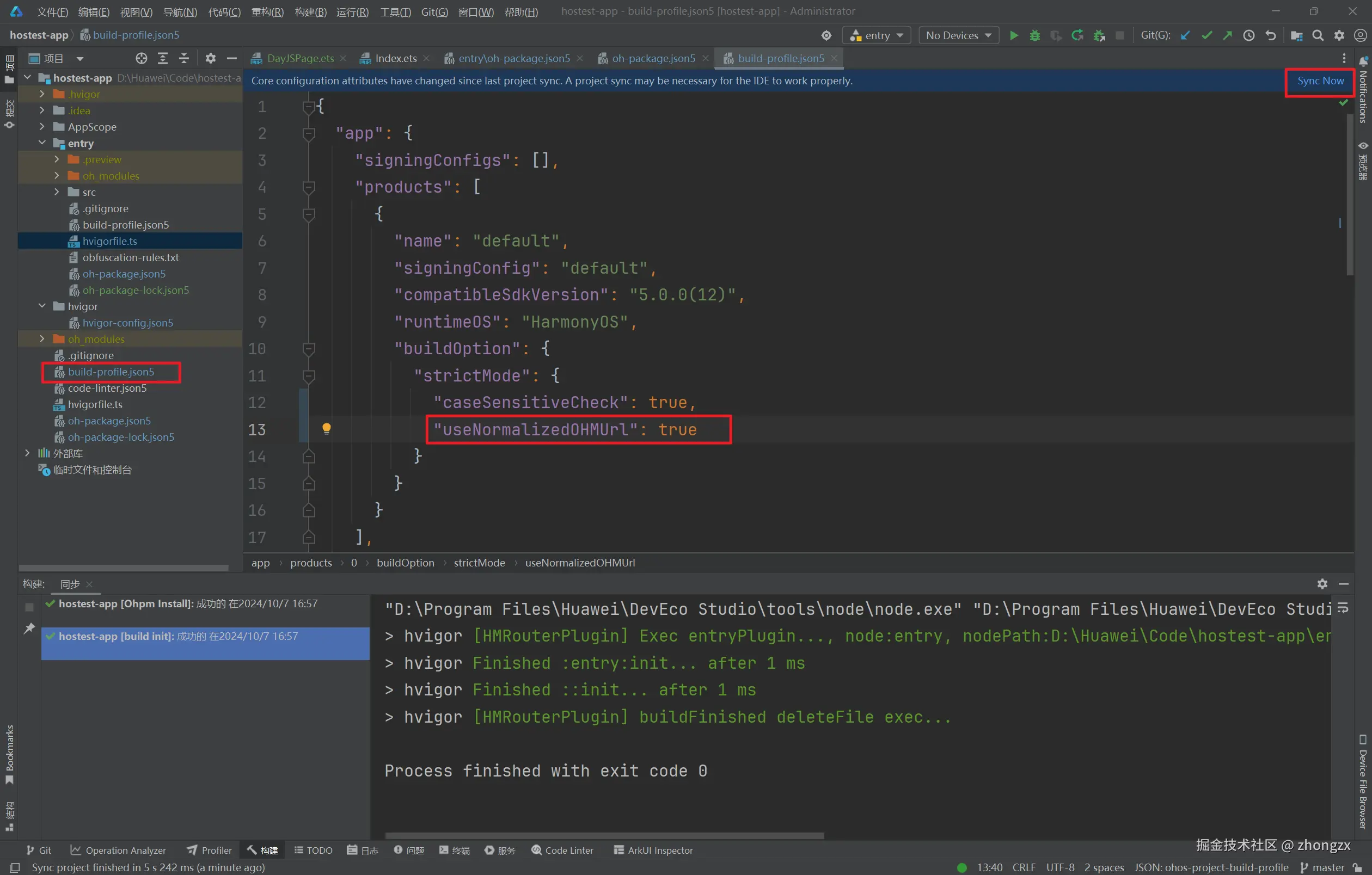This screenshot has height=875, width=1372.
Task: Click the locate-file crosshair icon in project panel
Action: coord(142,58)
